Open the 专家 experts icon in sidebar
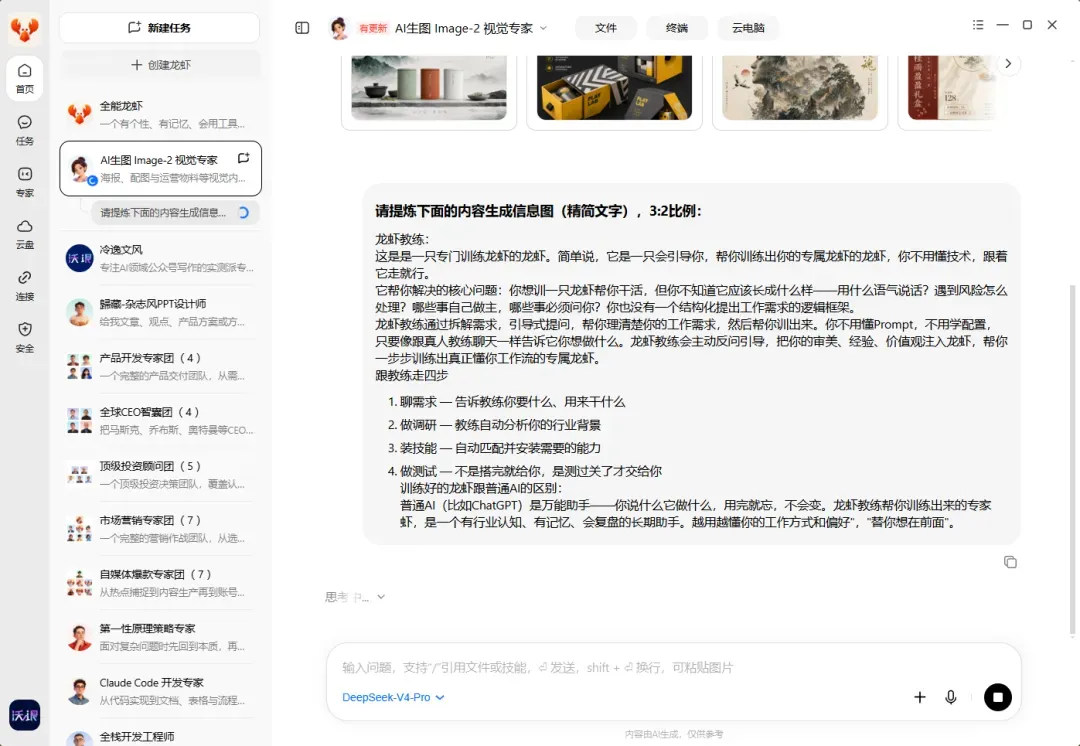This screenshot has height=746, width=1080. [x=25, y=182]
